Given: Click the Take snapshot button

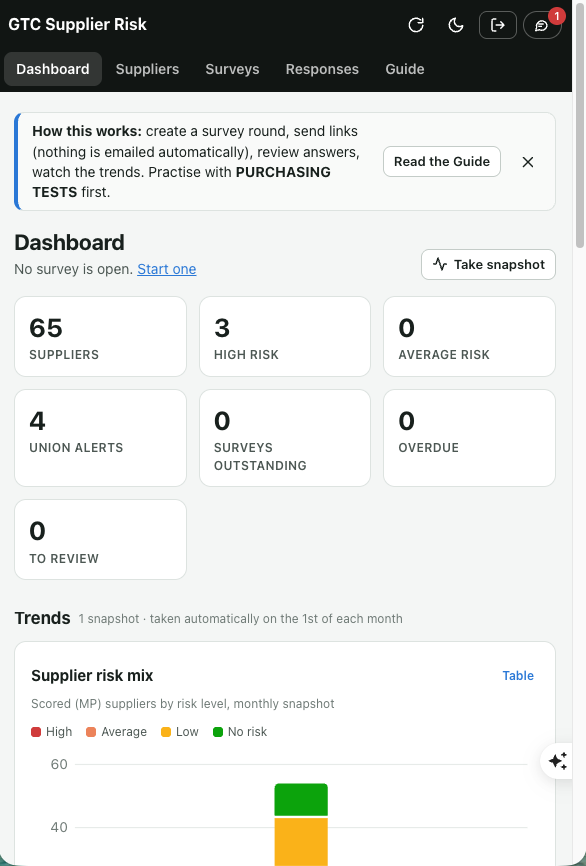Looking at the screenshot, I should (488, 265).
